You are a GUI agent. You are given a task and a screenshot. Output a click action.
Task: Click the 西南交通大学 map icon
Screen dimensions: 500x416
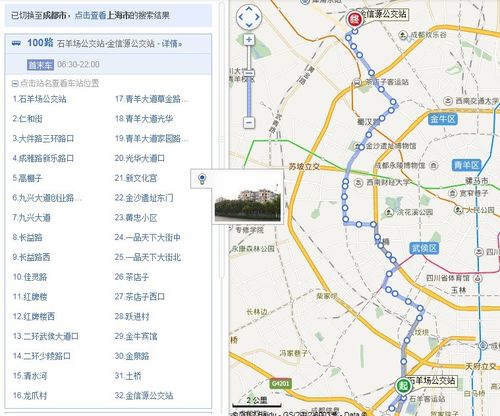pos(448,101)
